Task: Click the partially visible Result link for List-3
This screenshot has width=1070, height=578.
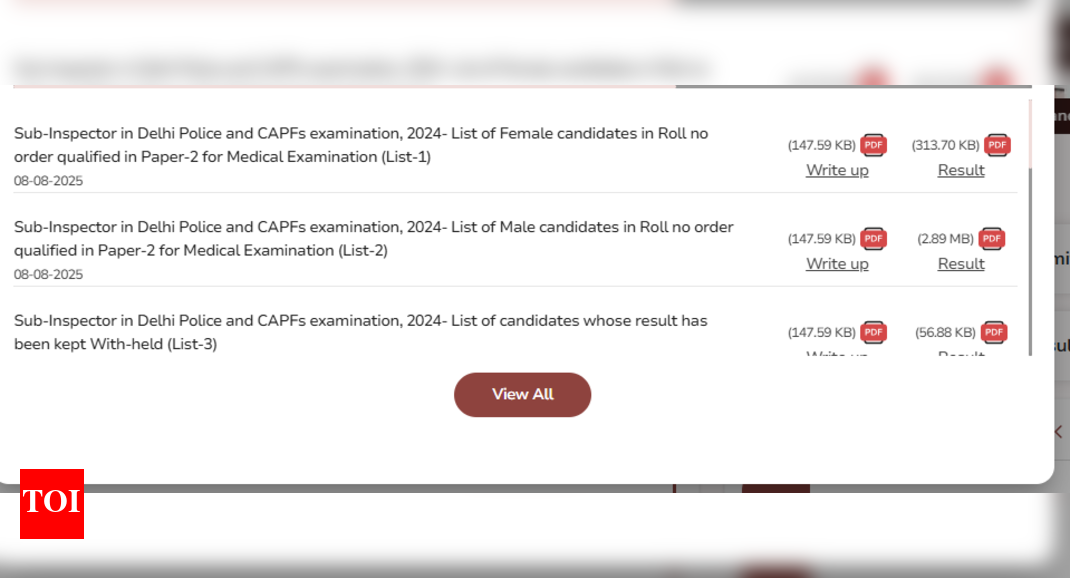Action: point(961,353)
